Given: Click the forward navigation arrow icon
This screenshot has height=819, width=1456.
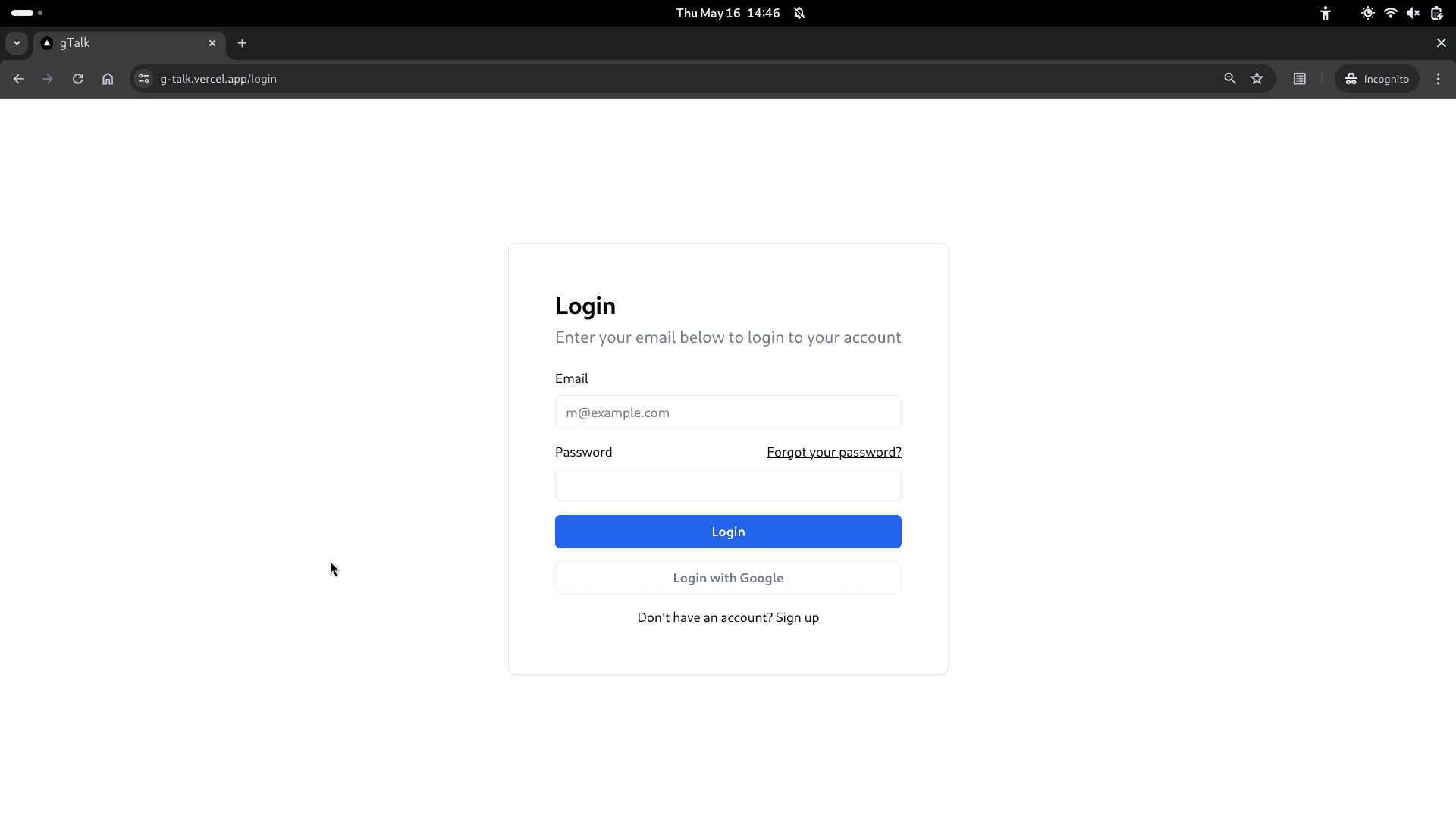Looking at the screenshot, I should coord(48,79).
